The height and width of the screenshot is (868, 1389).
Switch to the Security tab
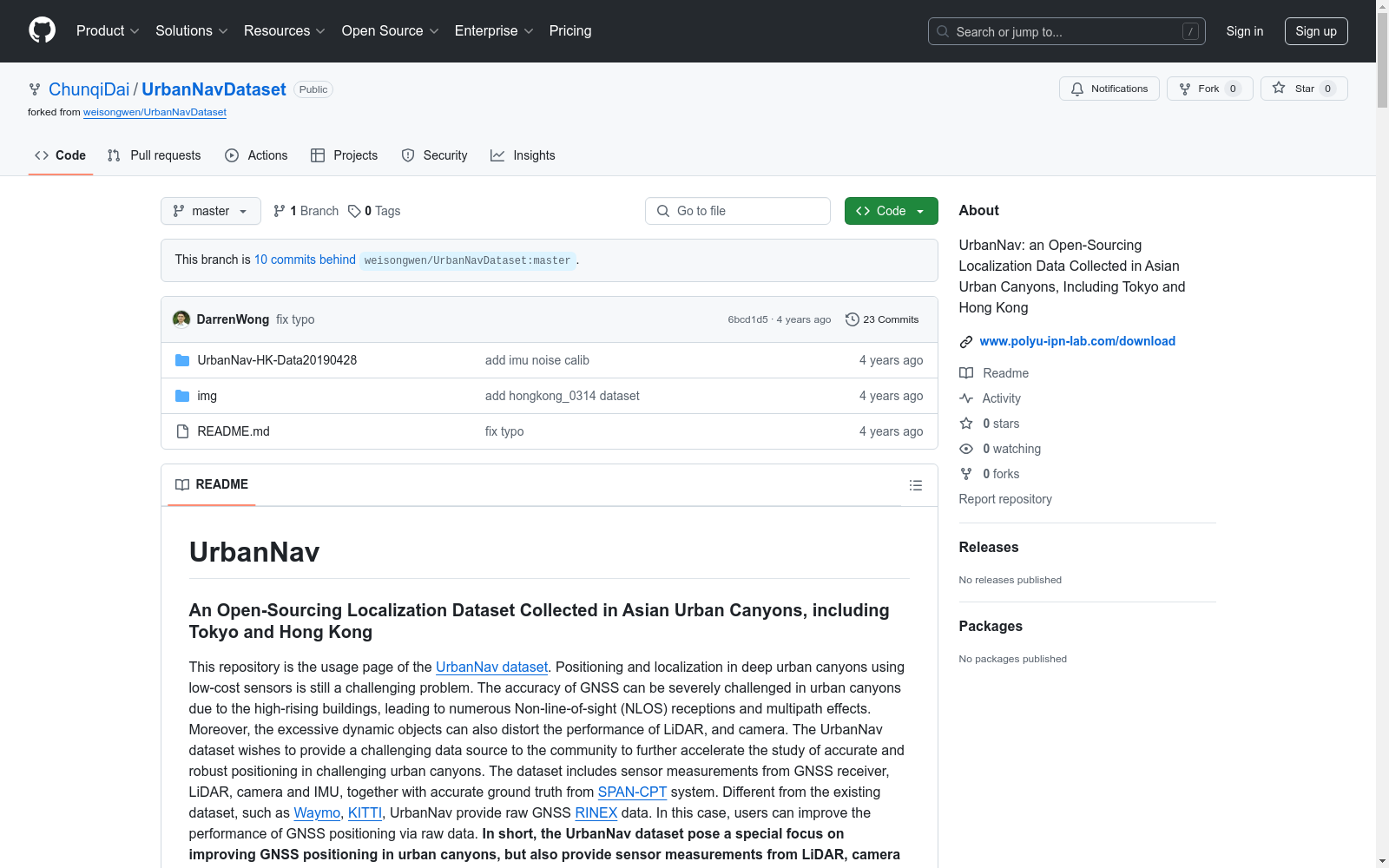(435, 155)
